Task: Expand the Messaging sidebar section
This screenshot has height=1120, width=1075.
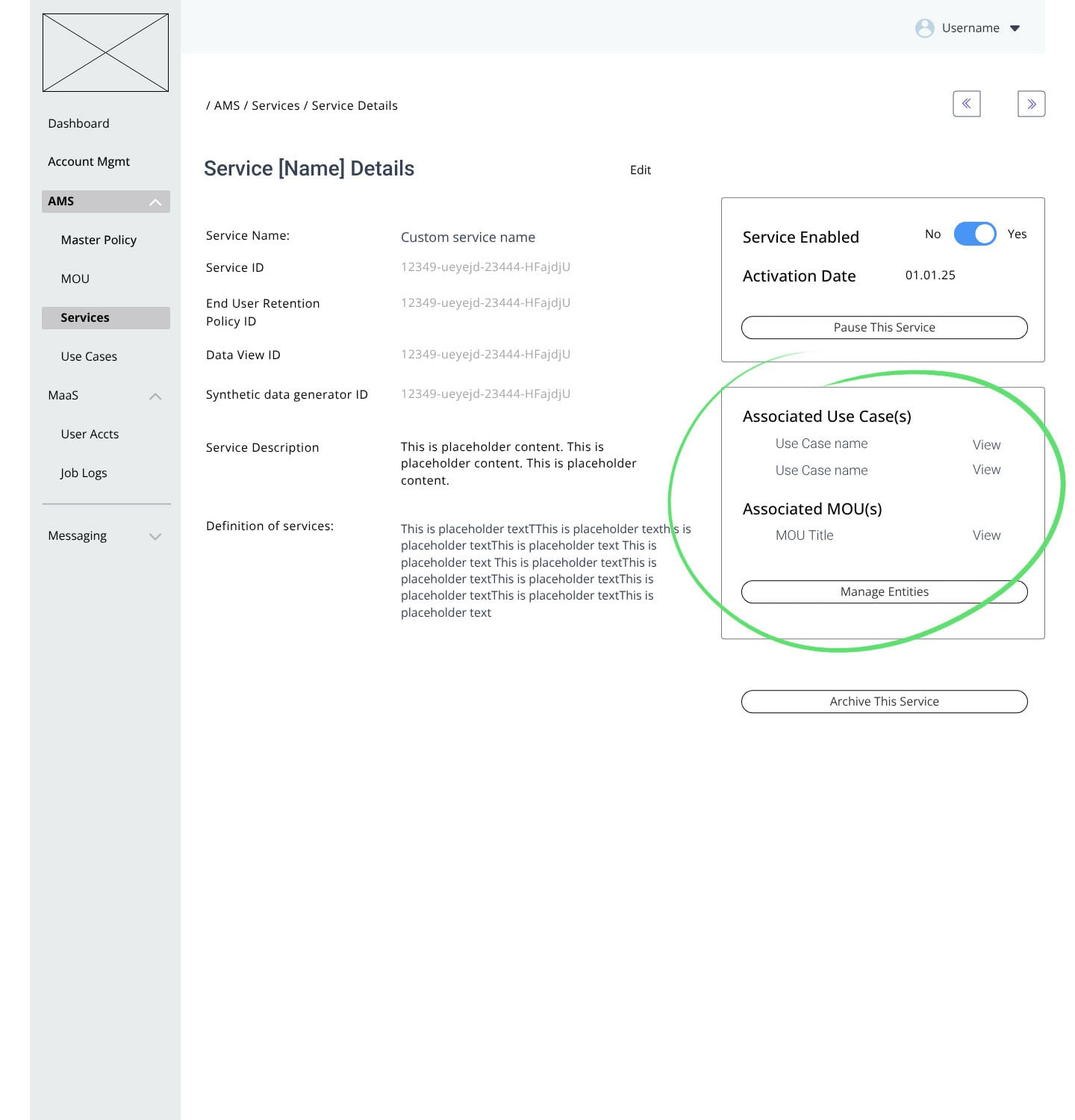Action: pyautogui.click(x=155, y=535)
